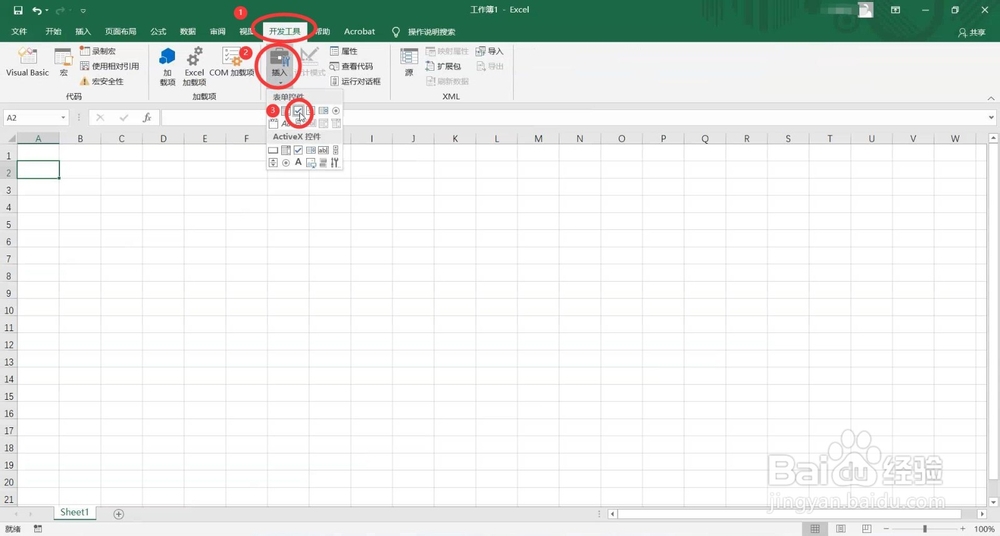Zoom out with minus button
This screenshot has width=1000, height=536.
tap(885, 529)
